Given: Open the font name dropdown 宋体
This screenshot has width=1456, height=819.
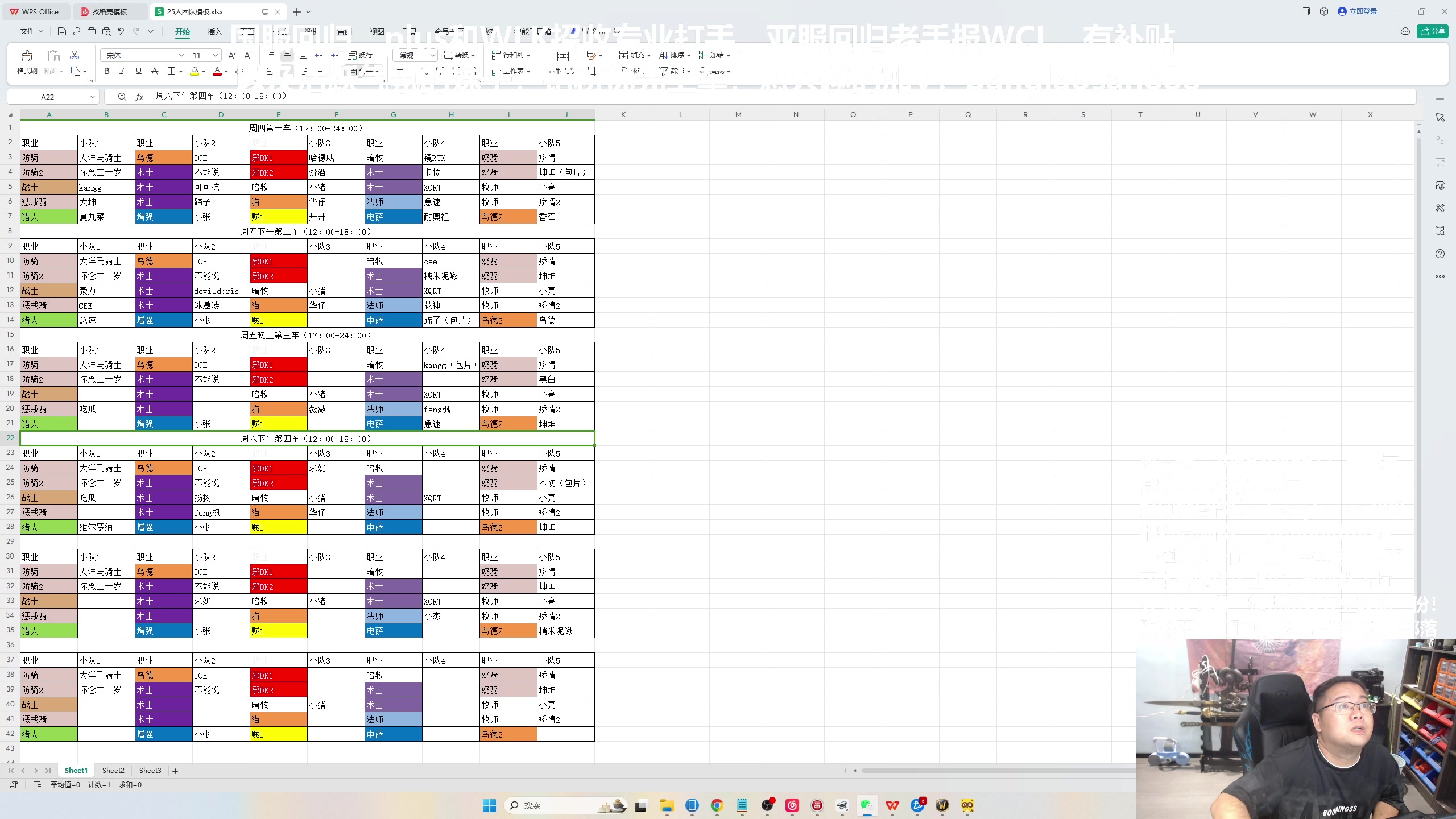Looking at the screenshot, I should 181,55.
